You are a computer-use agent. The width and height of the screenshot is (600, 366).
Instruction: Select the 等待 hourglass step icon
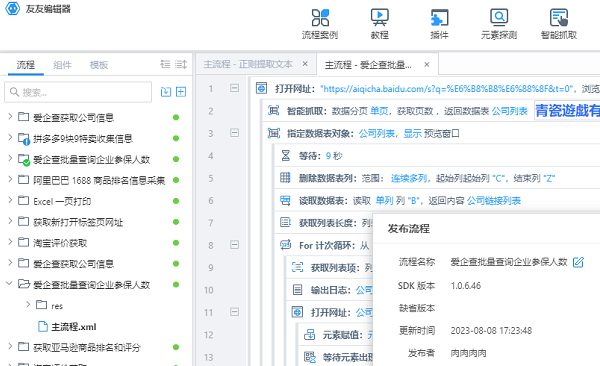click(285, 155)
